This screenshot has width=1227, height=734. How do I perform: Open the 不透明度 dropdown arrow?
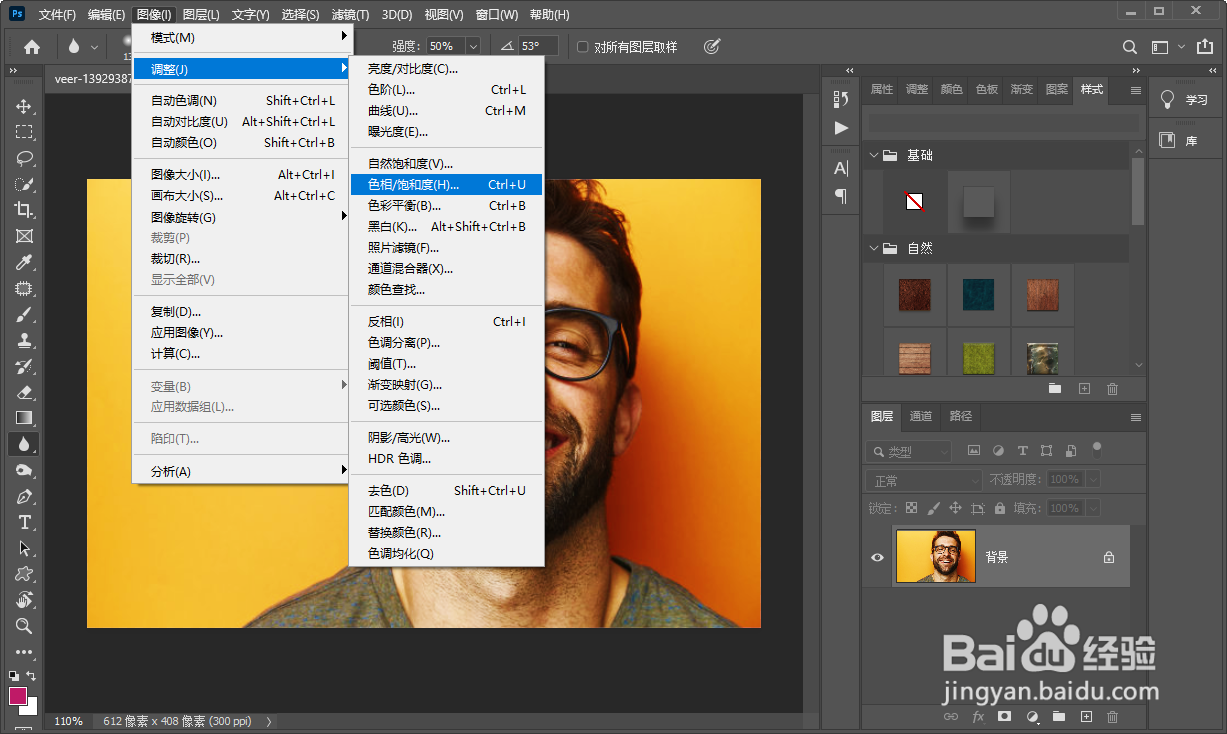(1092, 480)
